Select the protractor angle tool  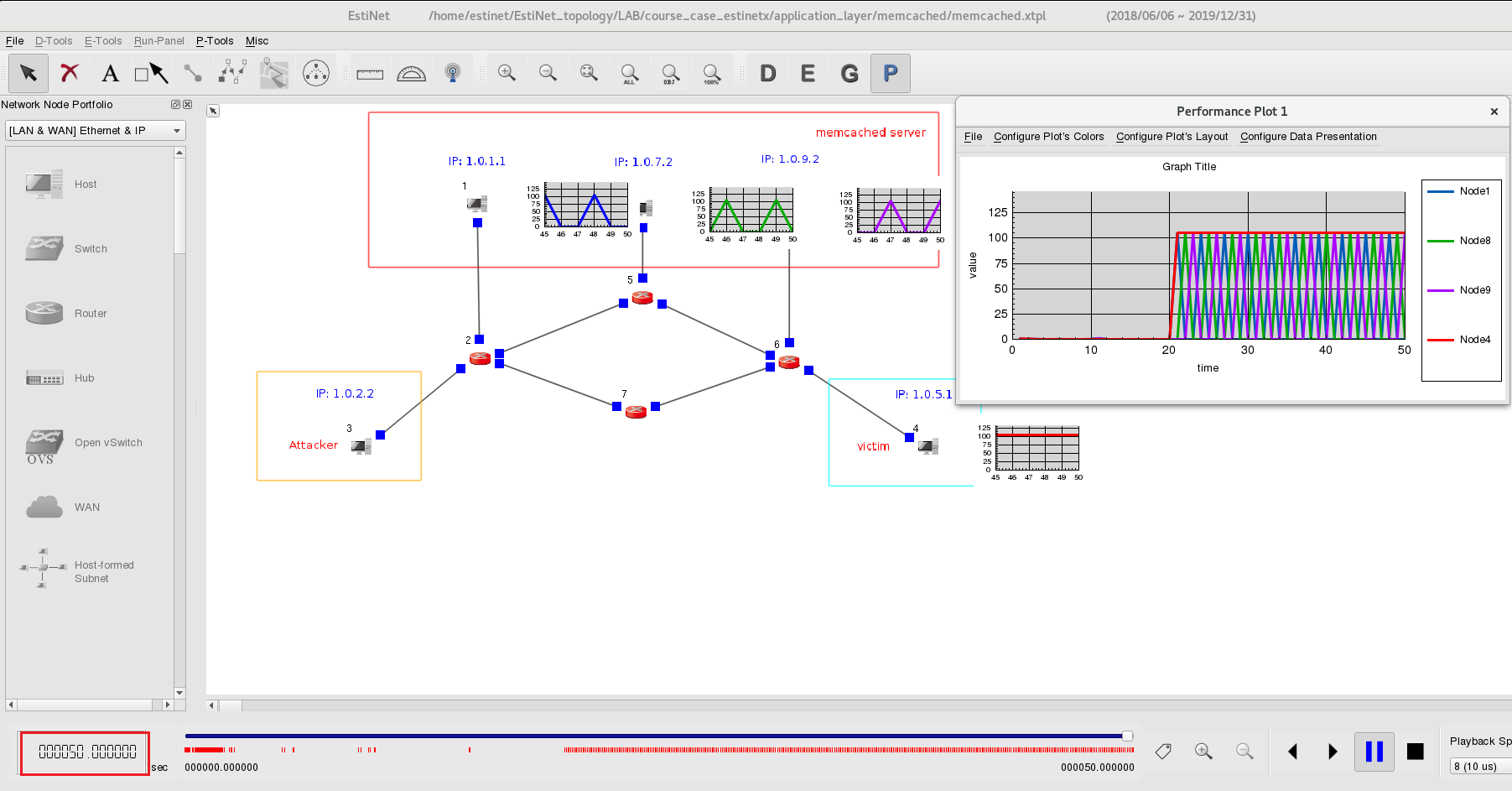pyautogui.click(x=411, y=74)
